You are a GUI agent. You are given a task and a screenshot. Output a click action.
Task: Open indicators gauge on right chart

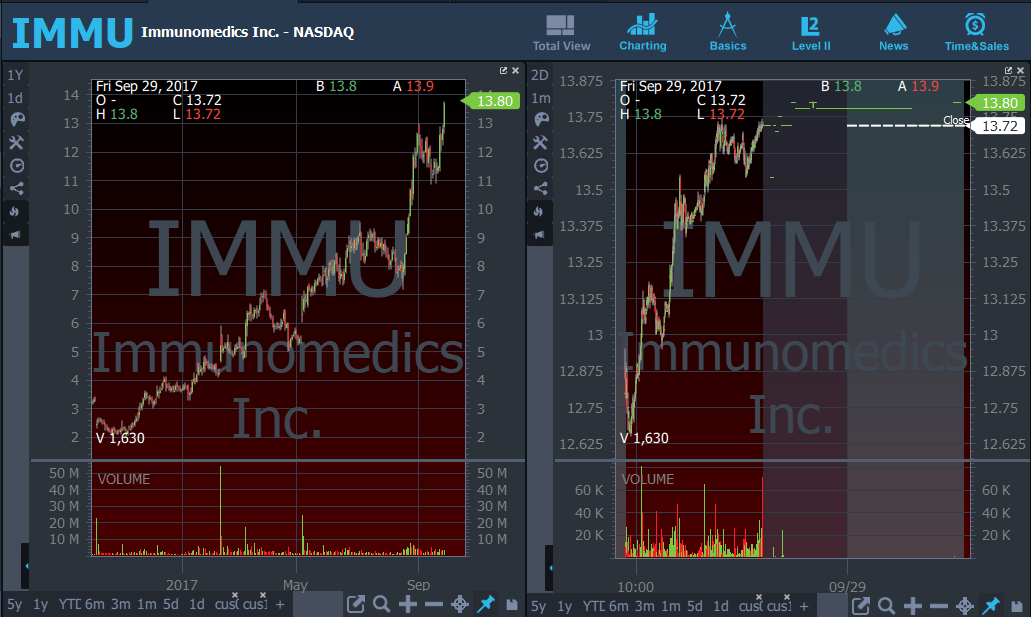(x=540, y=165)
